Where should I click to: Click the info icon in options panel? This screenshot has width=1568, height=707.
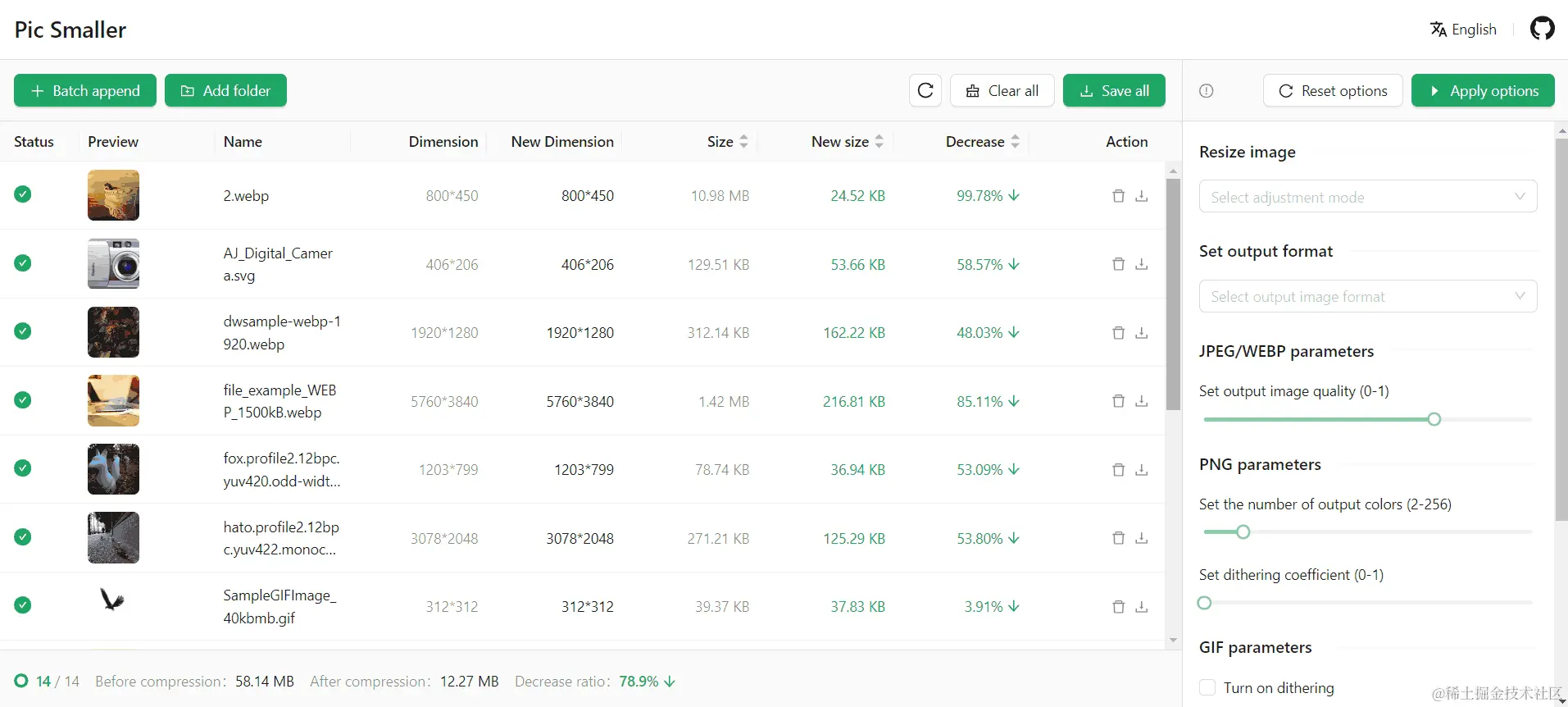point(1207,91)
